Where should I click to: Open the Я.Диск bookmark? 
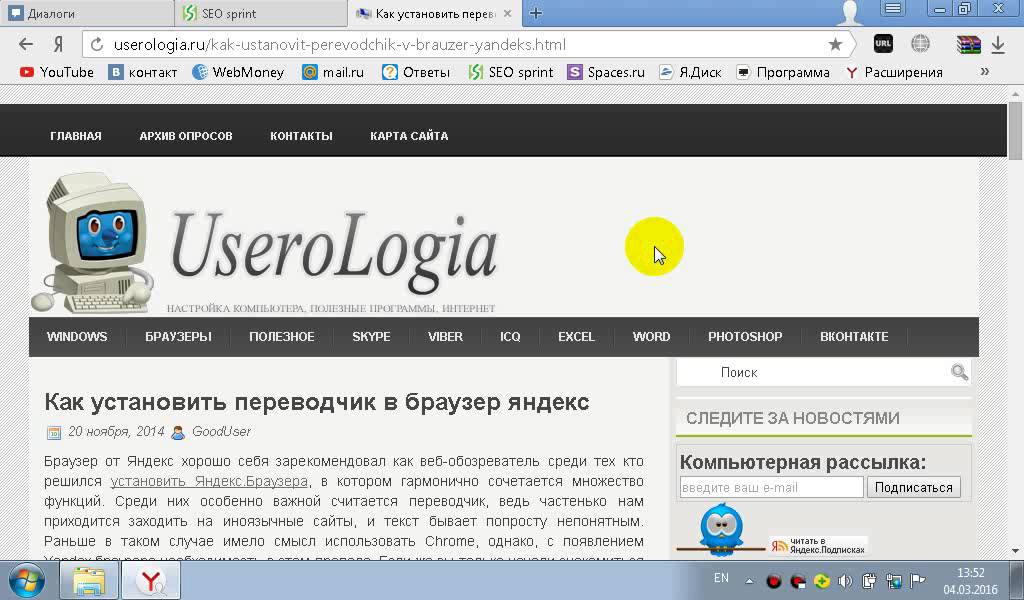pyautogui.click(x=690, y=72)
